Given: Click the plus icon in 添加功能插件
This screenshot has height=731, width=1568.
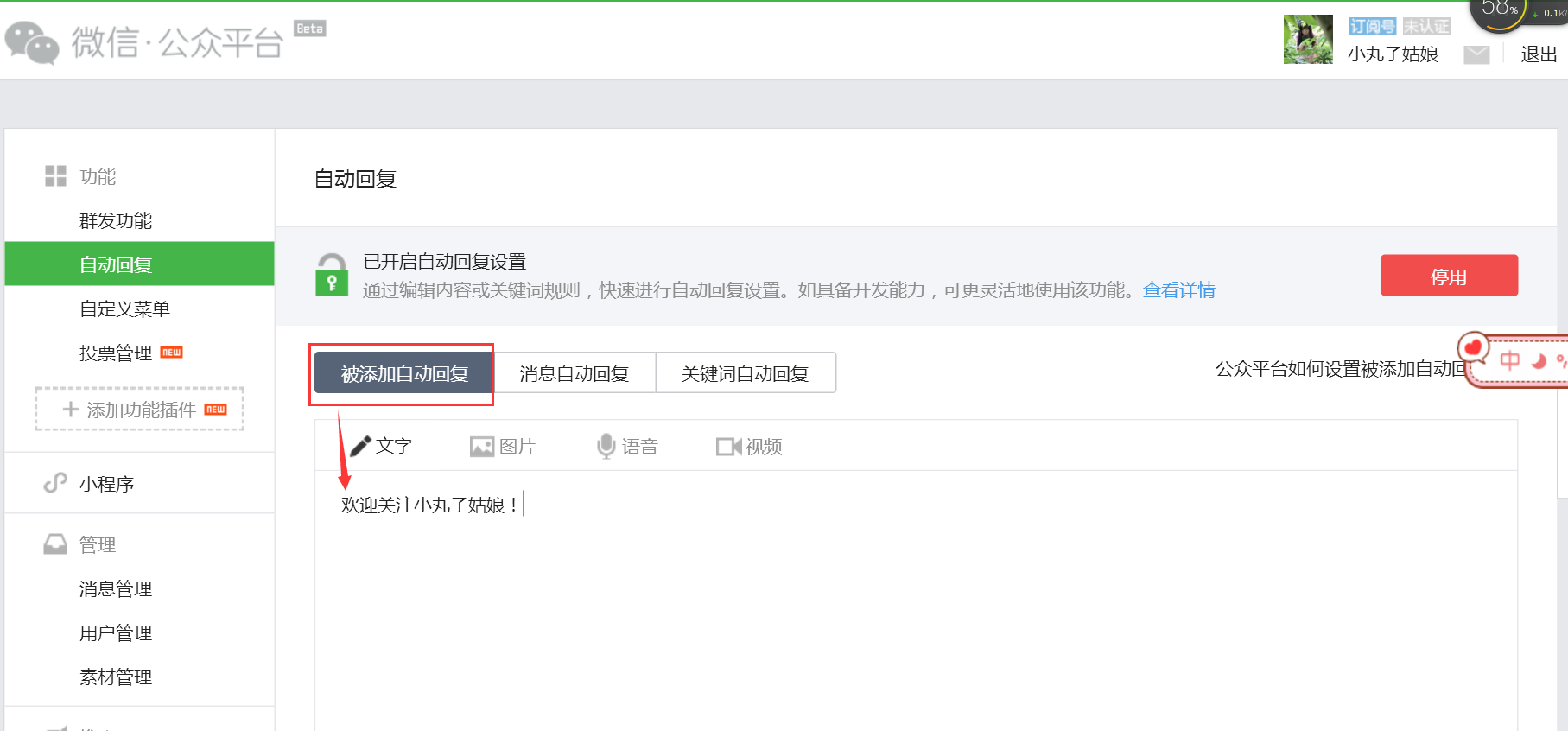Looking at the screenshot, I should (71, 410).
